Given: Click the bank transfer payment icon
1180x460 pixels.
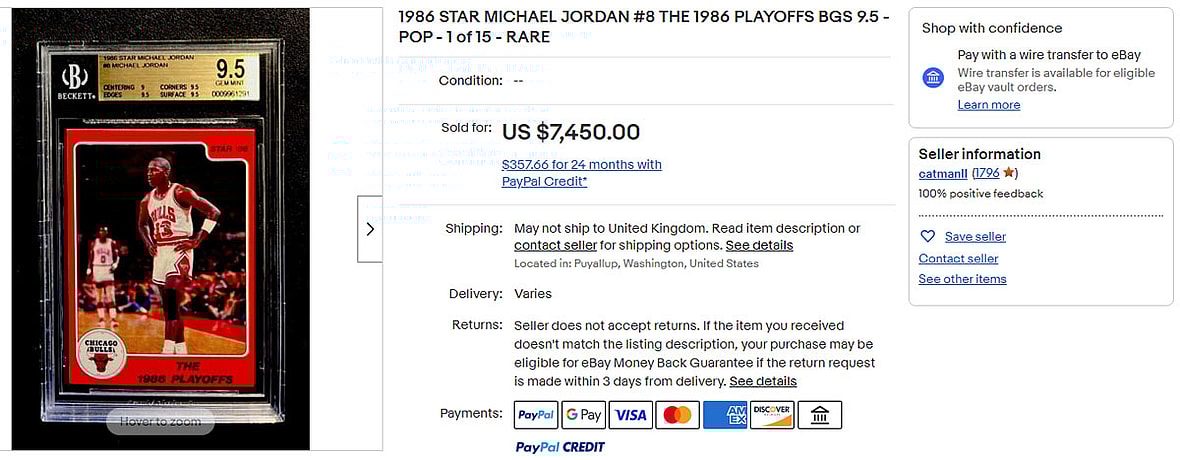Looking at the screenshot, I should pos(819,415).
